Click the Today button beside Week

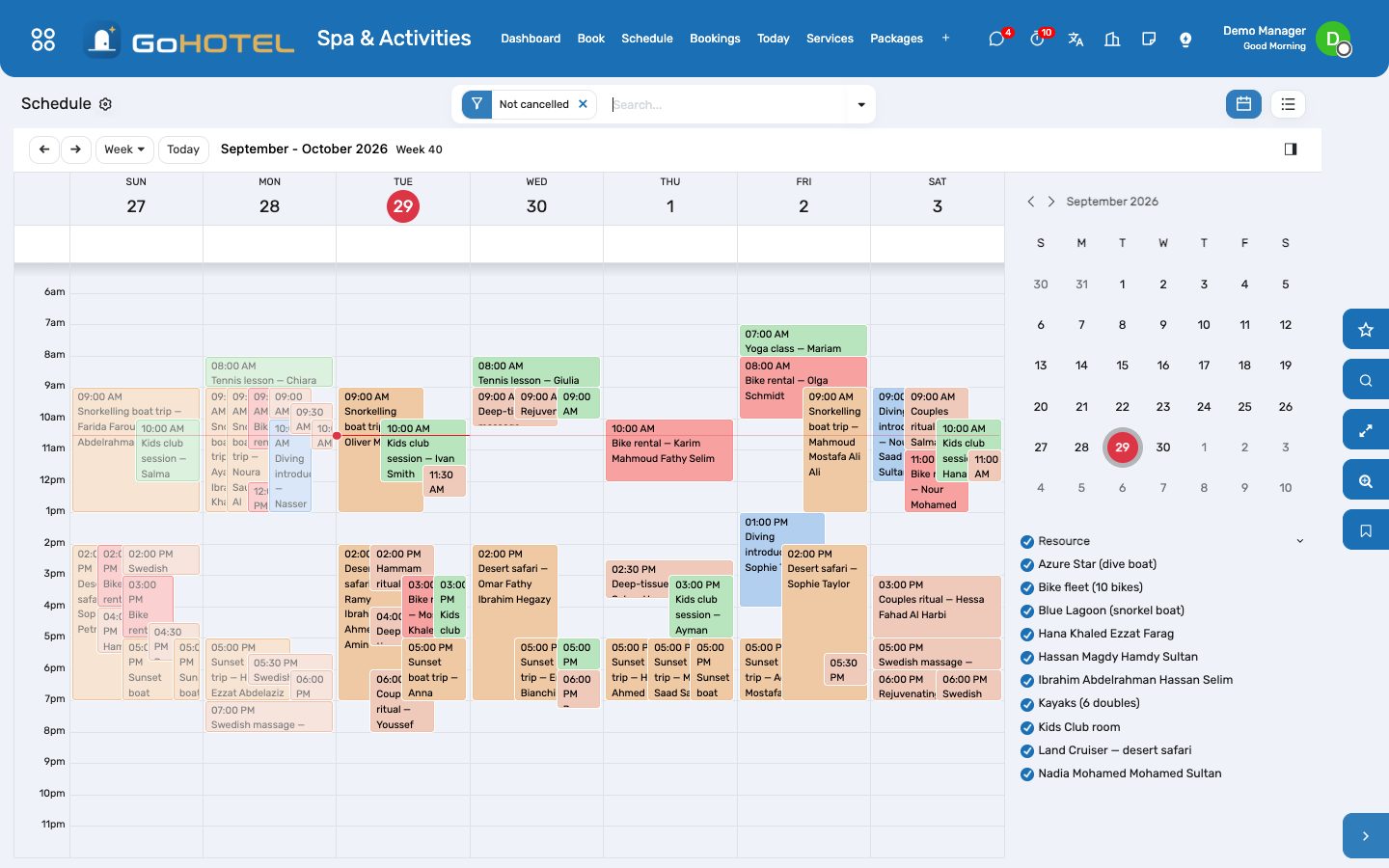183,149
